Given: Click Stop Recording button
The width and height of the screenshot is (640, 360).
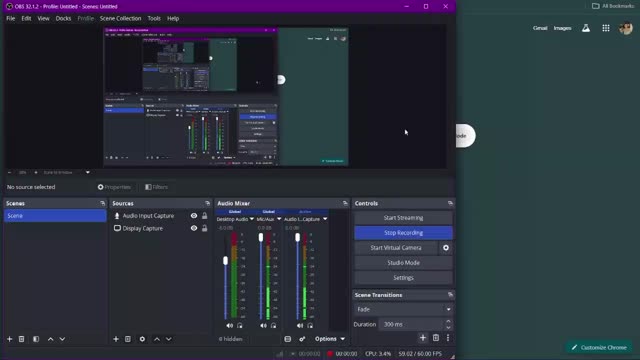Looking at the screenshot, I should point(403,233).
